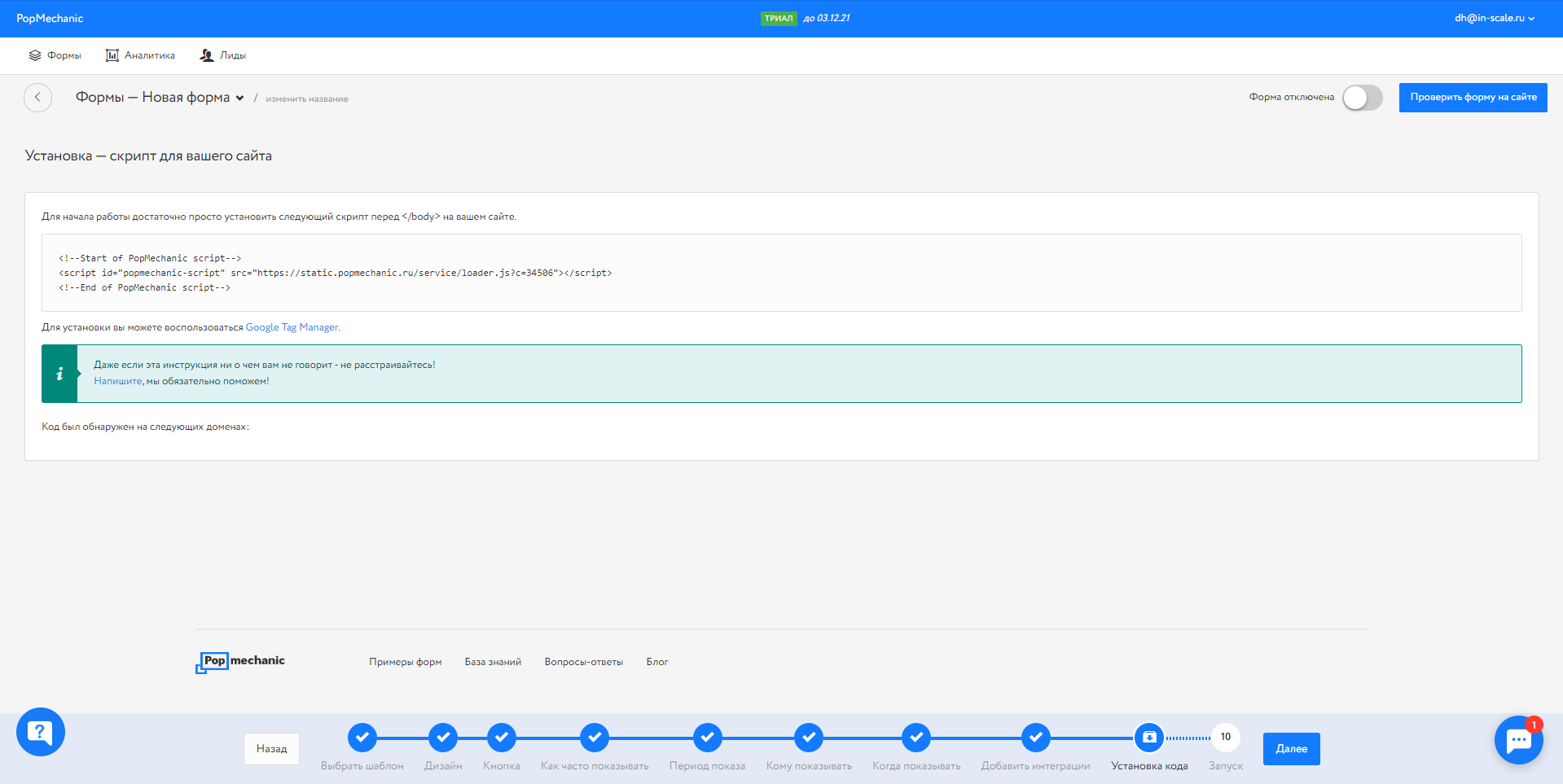Go to step "Когда показывать" checkmark

tap(916, 738)
